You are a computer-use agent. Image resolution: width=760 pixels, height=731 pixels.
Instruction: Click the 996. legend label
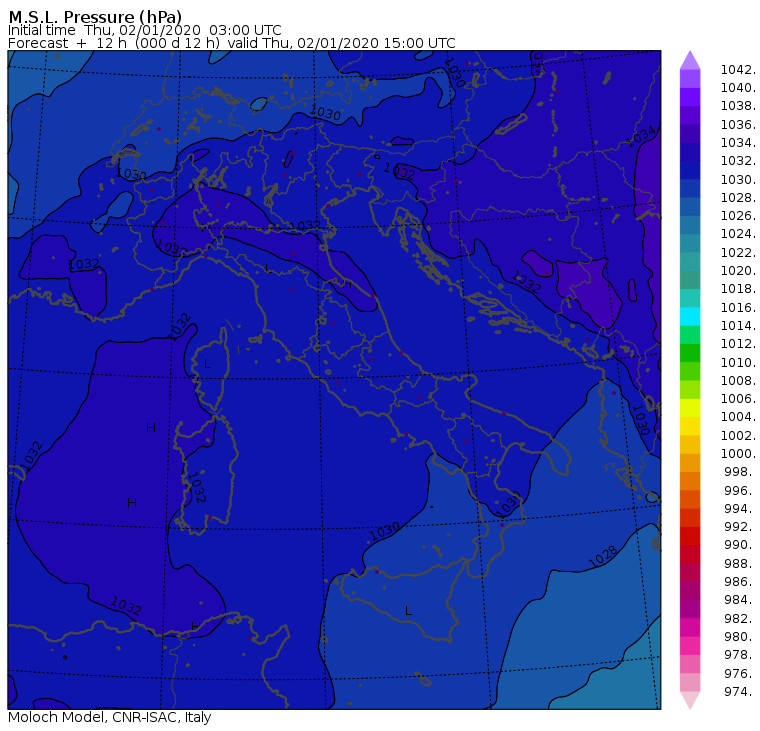740,491
